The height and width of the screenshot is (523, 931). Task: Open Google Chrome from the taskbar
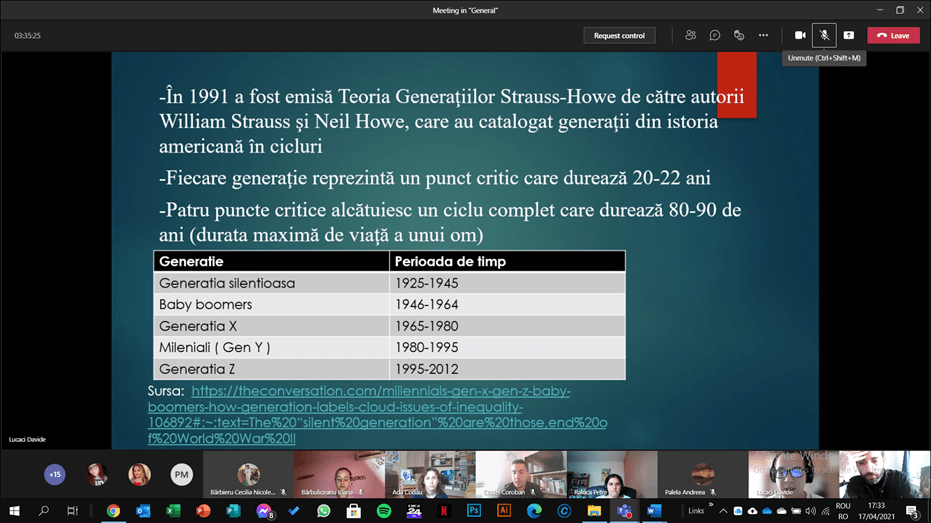(x=114, y=511)
